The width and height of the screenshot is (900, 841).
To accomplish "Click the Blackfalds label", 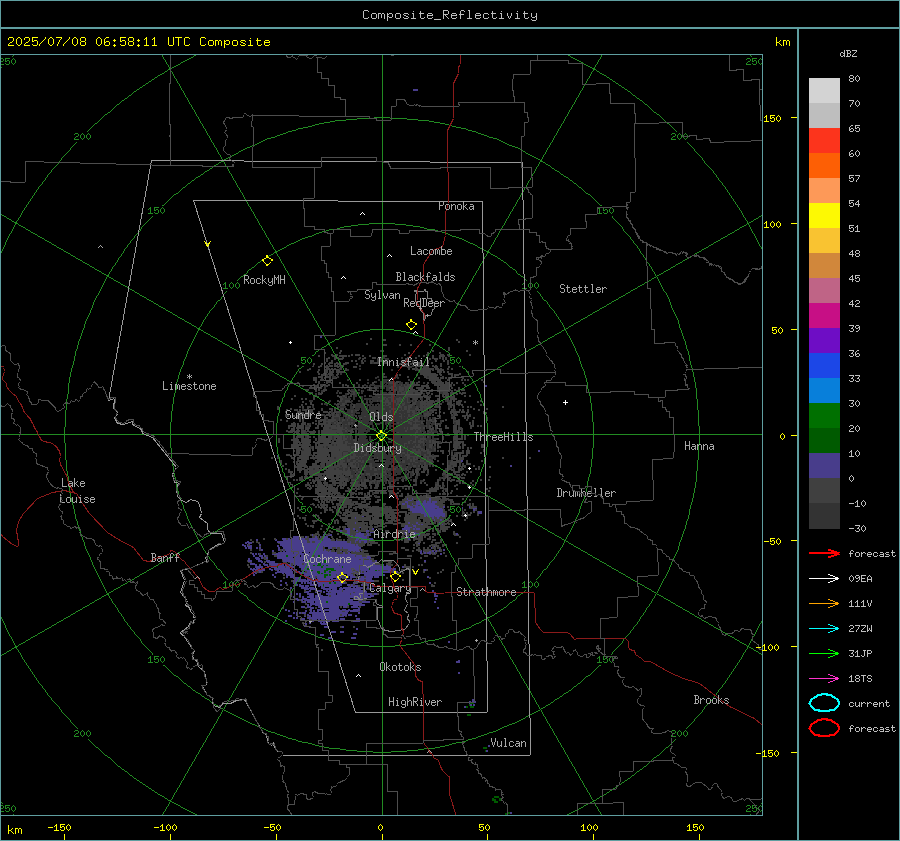I will point(425,277).
